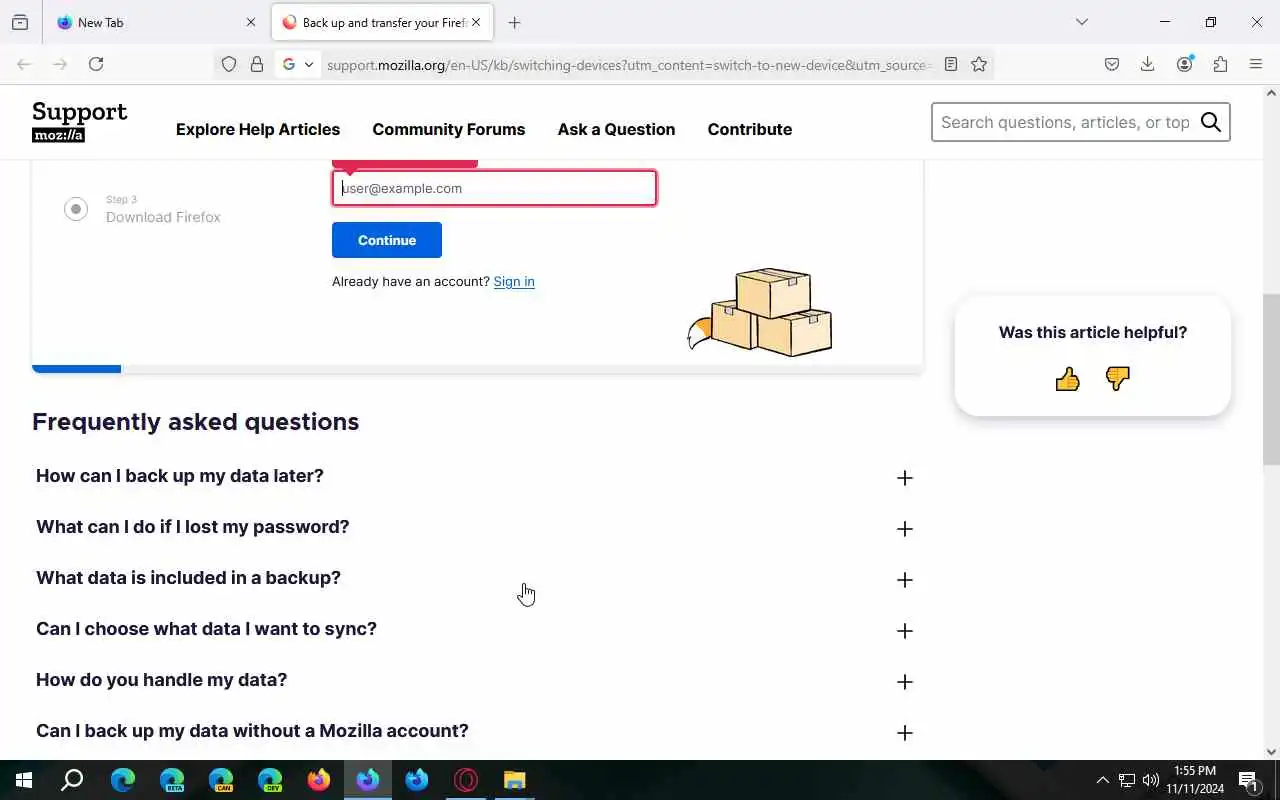Open Ask a Question menu
This screenshot has height=800, width=1280.
[616, 129]
